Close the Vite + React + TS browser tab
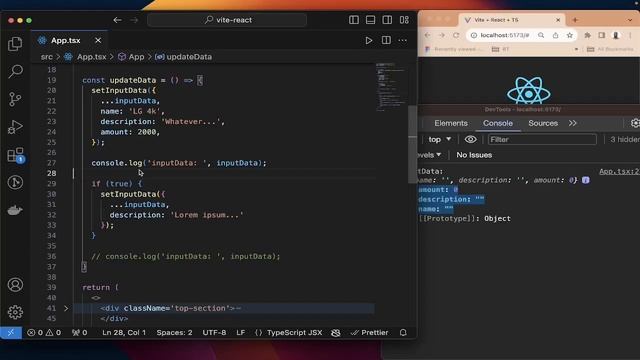Image resolution: width=640 pixels, height=360 pixels. pos(558,20)
